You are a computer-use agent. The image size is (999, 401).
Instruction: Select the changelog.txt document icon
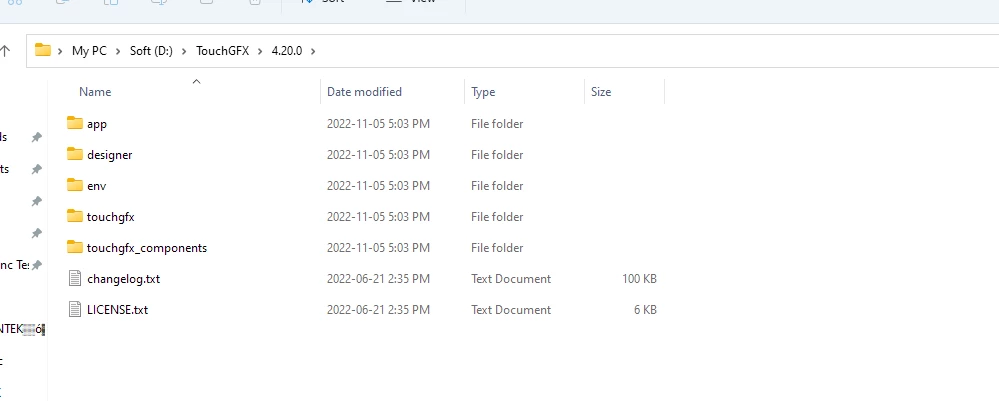pyautogui.click(x=75, y=278)
